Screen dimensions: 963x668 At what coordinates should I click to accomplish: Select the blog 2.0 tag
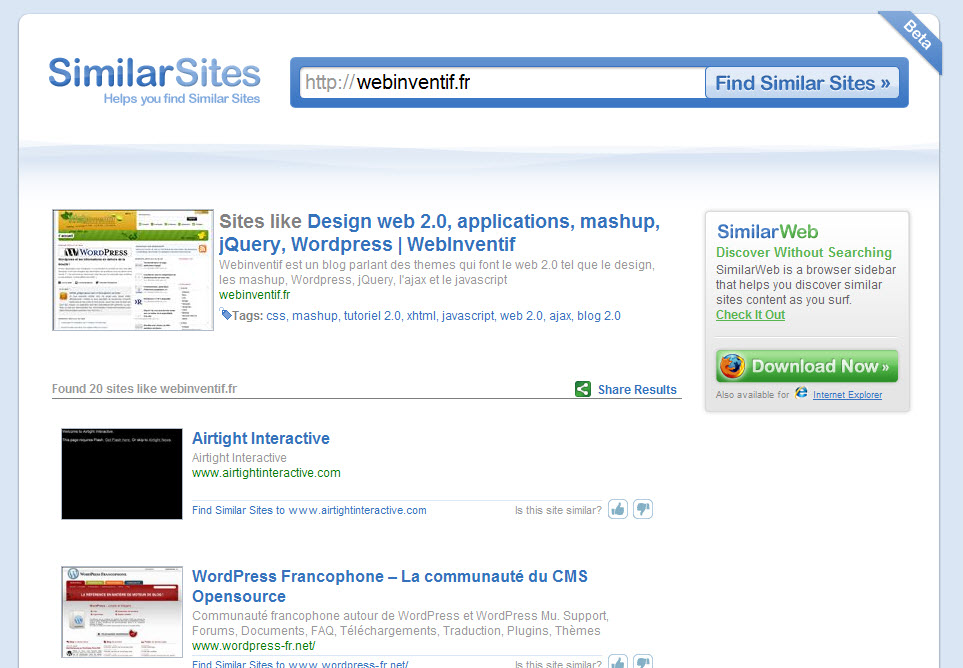pos(599,316)
